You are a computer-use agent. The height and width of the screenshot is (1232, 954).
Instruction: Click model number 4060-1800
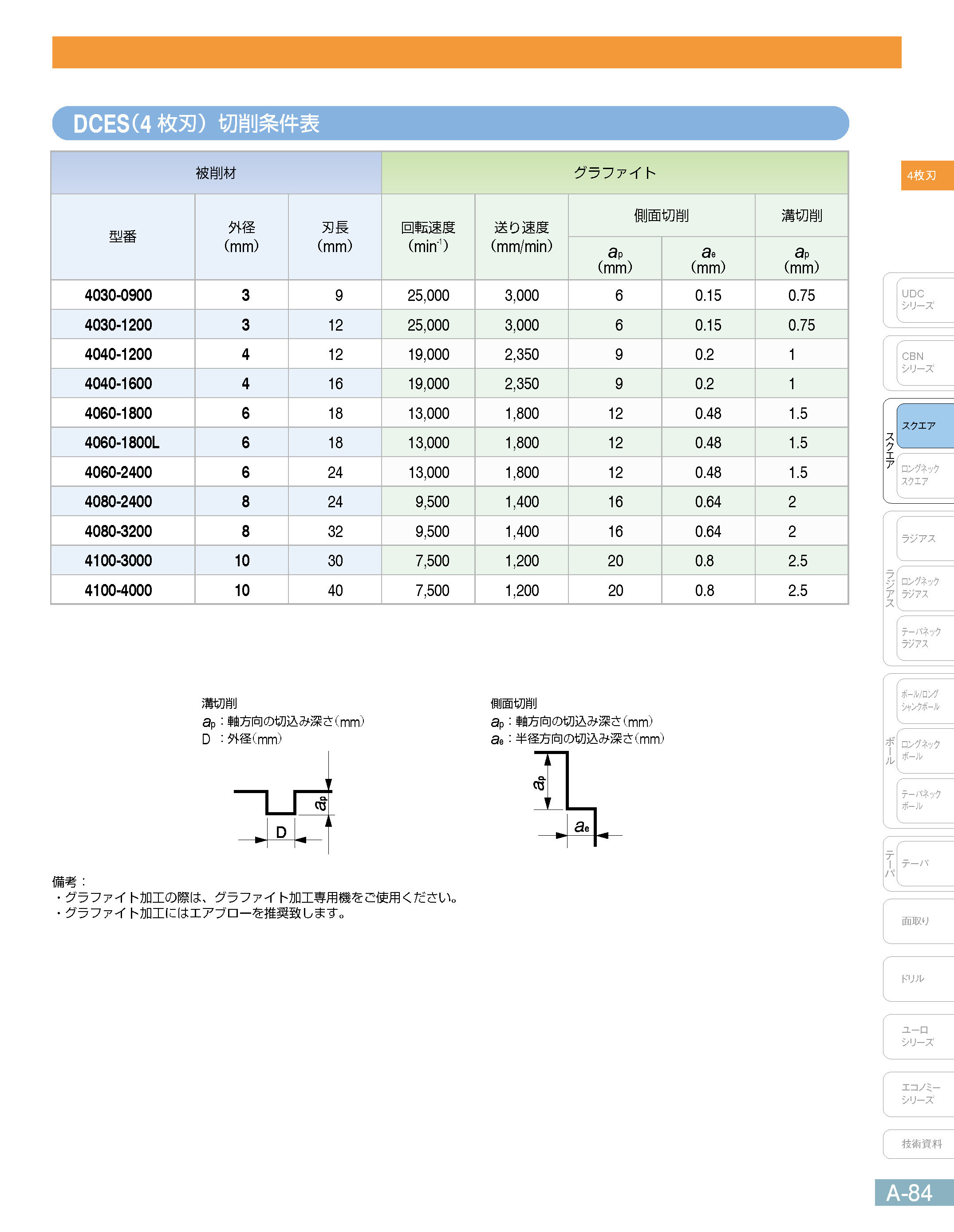pos(118,414)
